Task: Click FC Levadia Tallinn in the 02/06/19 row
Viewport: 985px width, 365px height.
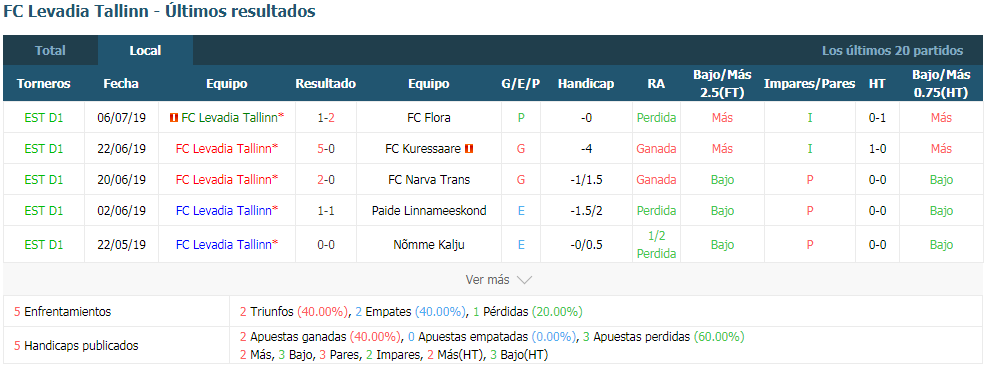Action: pyautogui.click(x=227, y=210)
